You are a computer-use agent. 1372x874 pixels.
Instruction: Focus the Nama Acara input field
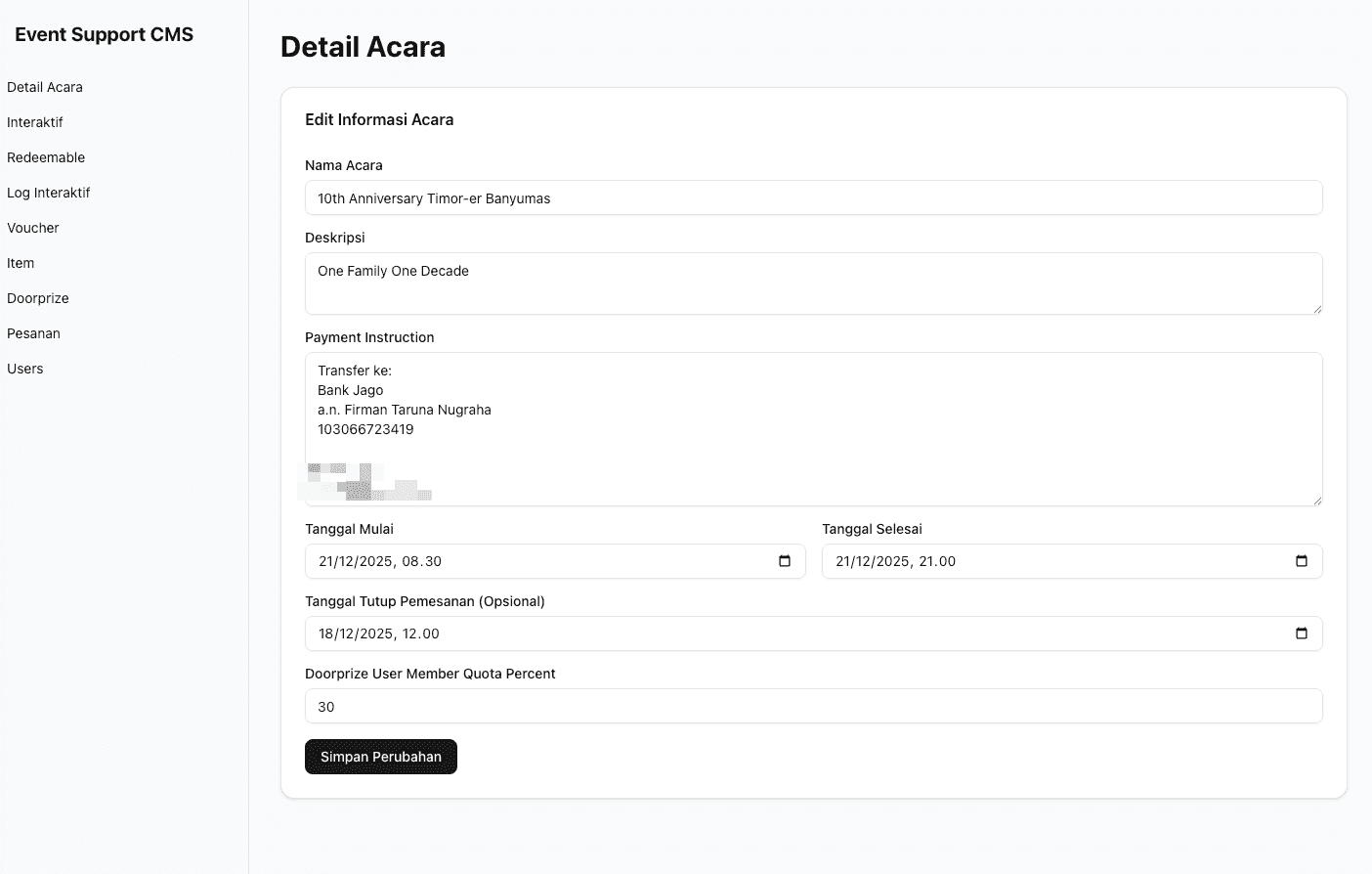[813, 198]
